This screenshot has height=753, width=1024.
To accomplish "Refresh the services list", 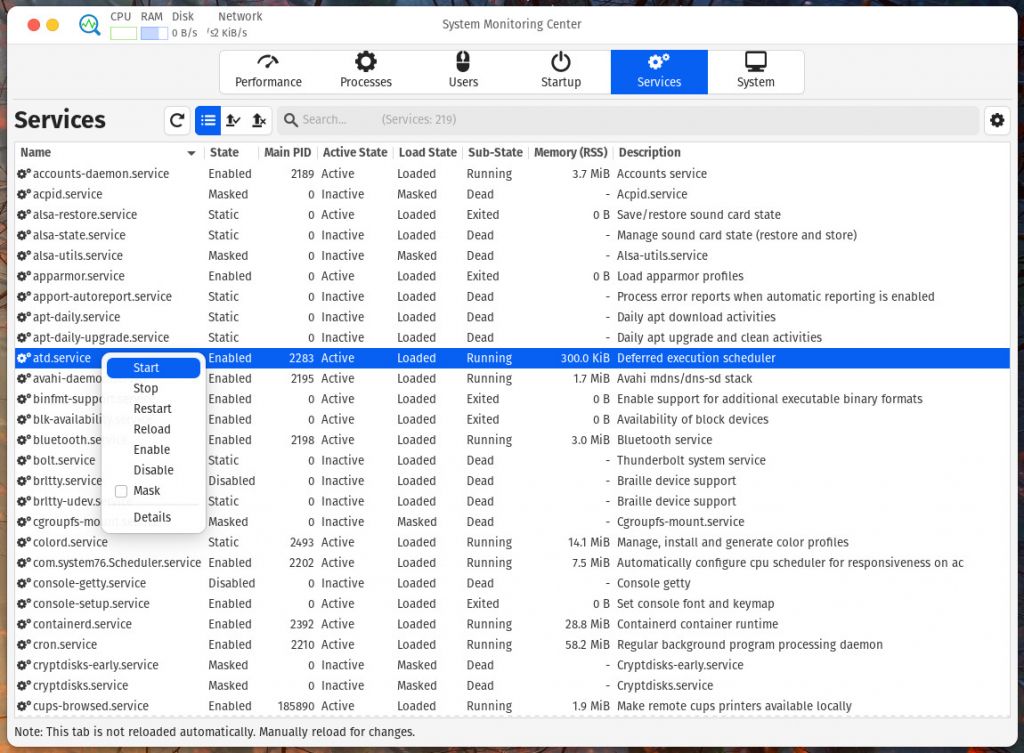I will (177, 120).
